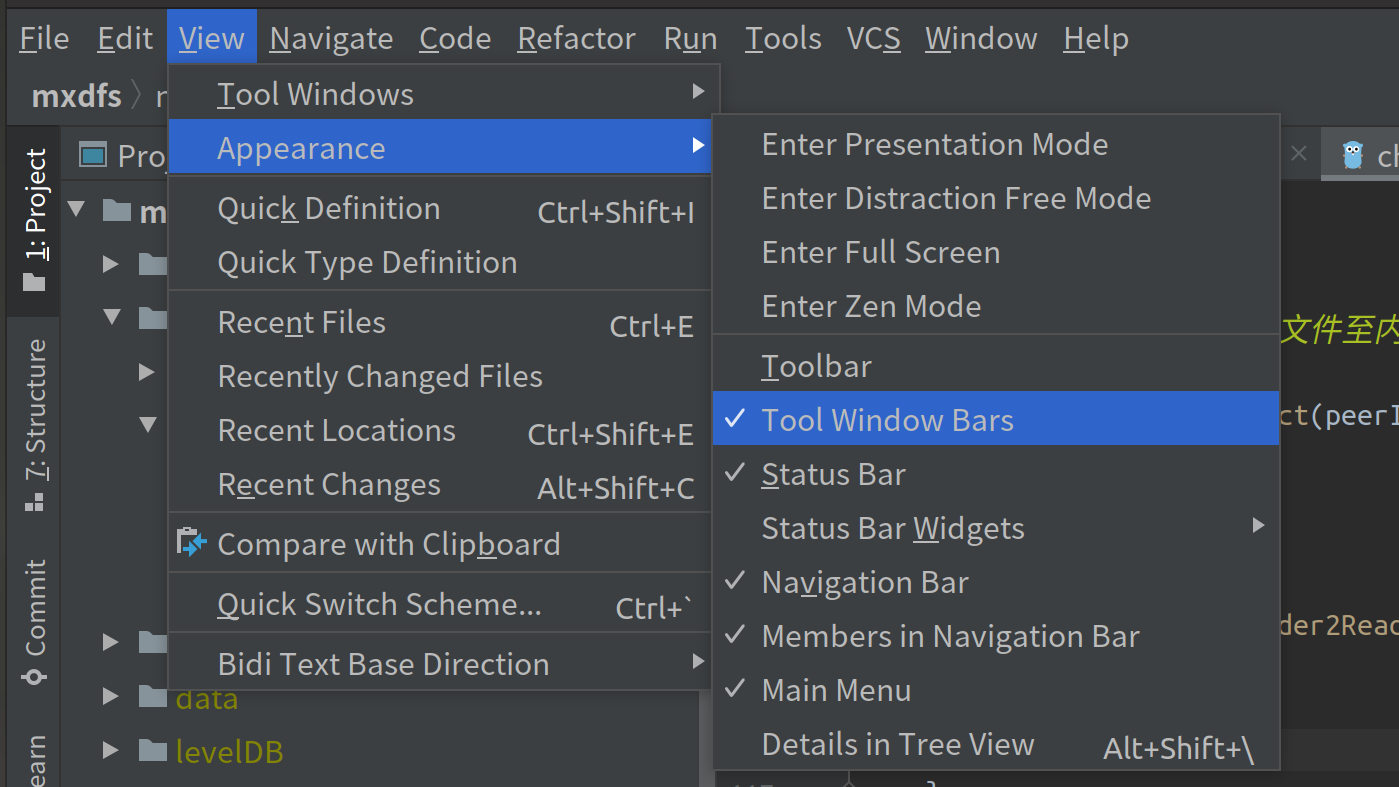The image size is (1399, 787).
Task: Close the editor tab with X button
Action: (x=1298, y=153)
